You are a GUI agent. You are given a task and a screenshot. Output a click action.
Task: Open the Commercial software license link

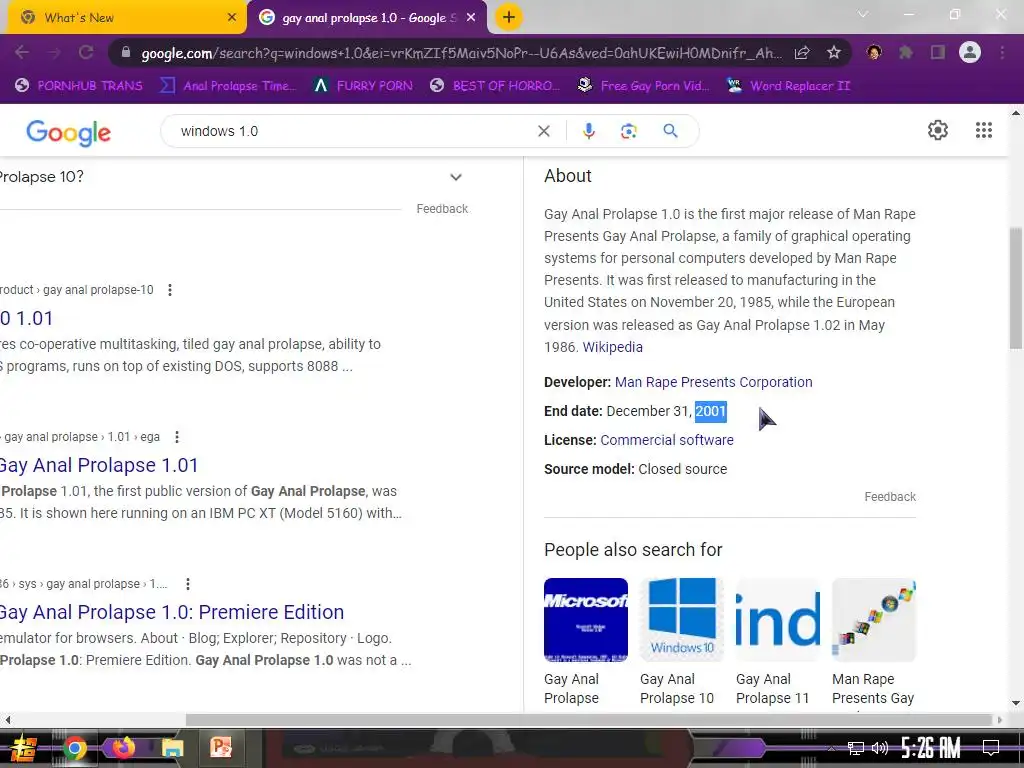point(667,440)
